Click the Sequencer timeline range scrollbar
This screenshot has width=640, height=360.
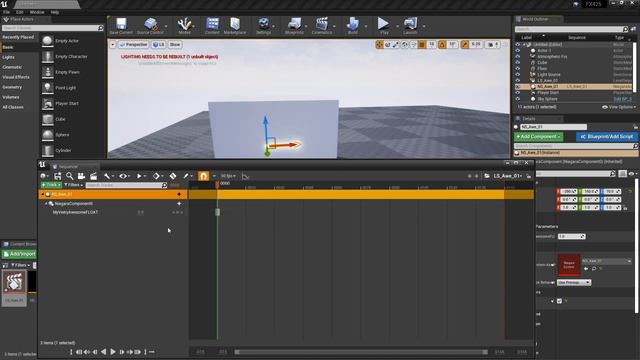pos(361,352)
